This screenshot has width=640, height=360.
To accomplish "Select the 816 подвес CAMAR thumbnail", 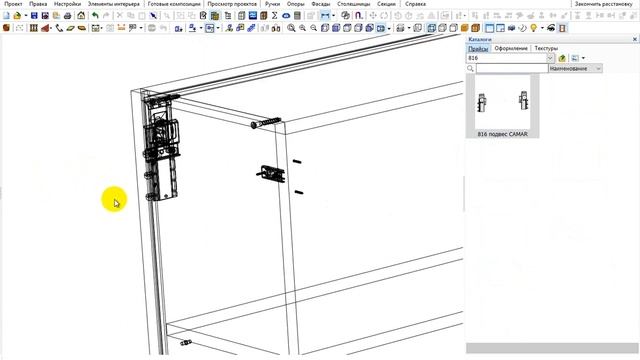I will click(502, 106).
